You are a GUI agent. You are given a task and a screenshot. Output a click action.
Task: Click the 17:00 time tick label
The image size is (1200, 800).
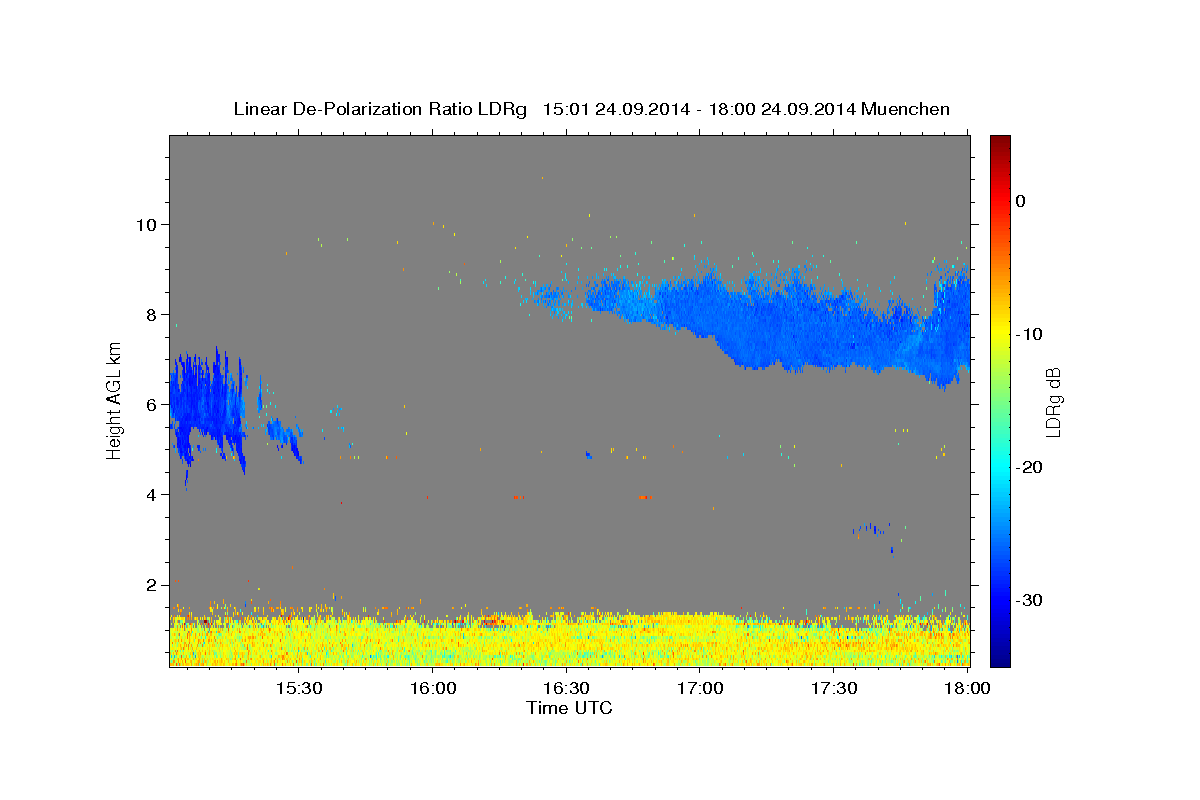pyautogui.click(x=700, y=689)
